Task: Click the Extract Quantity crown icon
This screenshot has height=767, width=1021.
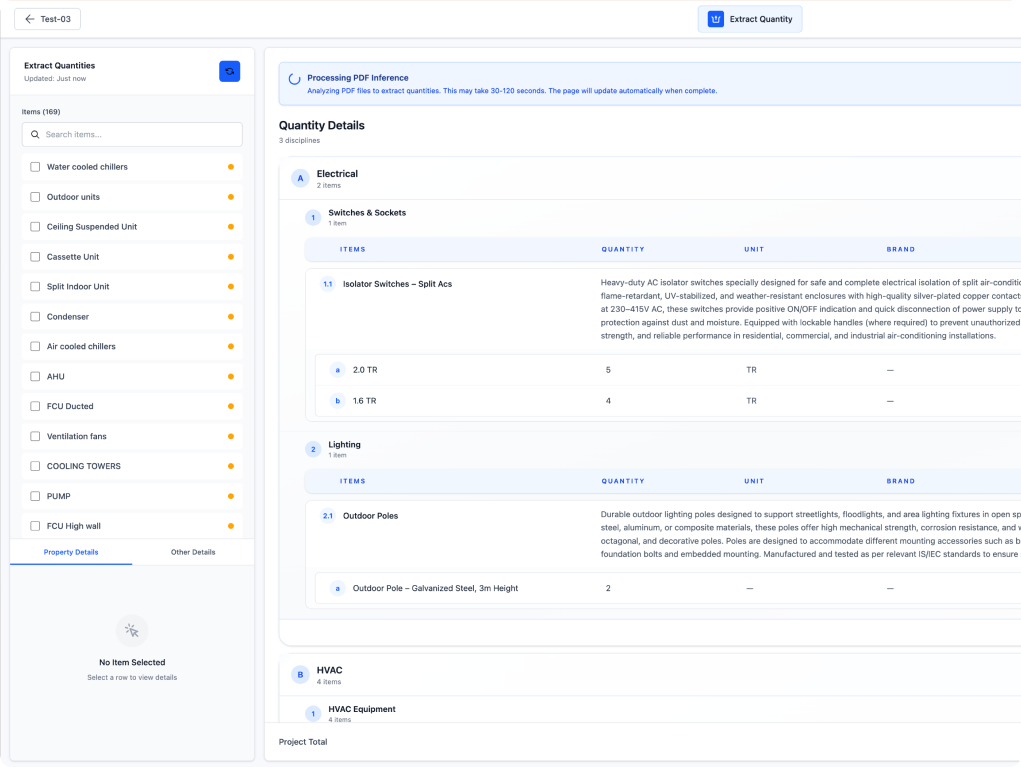Action: 715,19
